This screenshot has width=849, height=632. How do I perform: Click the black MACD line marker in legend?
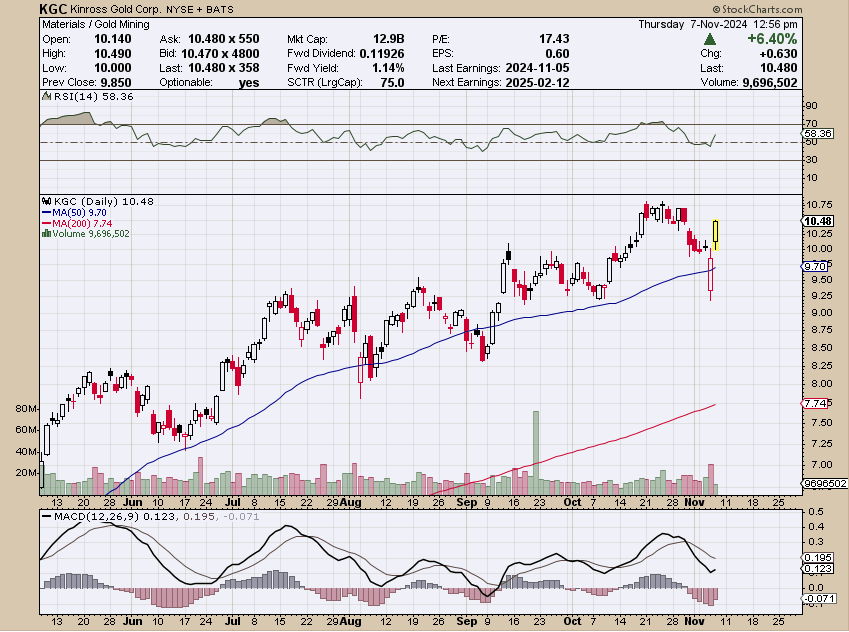47,517
